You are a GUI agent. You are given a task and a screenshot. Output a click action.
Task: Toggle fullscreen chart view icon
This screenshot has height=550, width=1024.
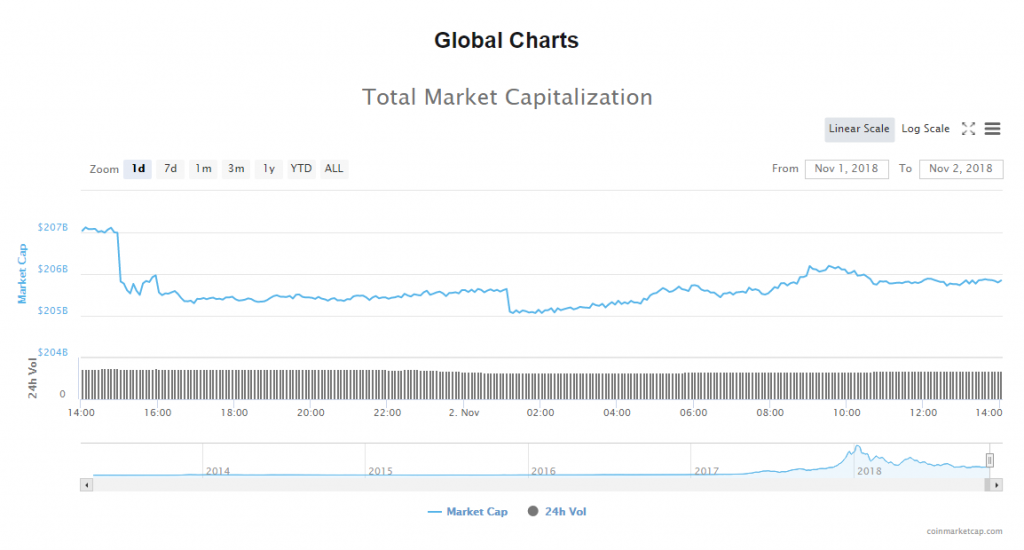tap(968, 129)
